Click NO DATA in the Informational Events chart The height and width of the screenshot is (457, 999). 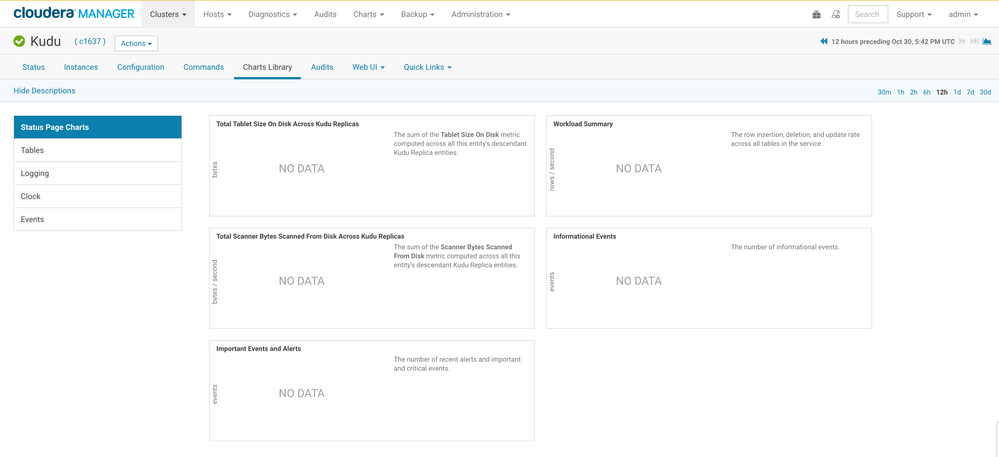click(x=638, y=281)
